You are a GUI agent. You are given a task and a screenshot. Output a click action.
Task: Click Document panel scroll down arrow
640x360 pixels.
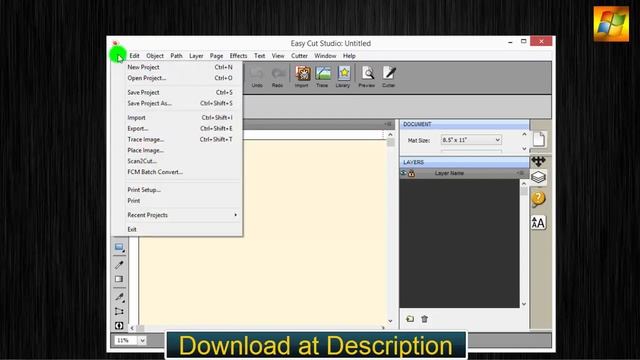[x=524, y=149]
